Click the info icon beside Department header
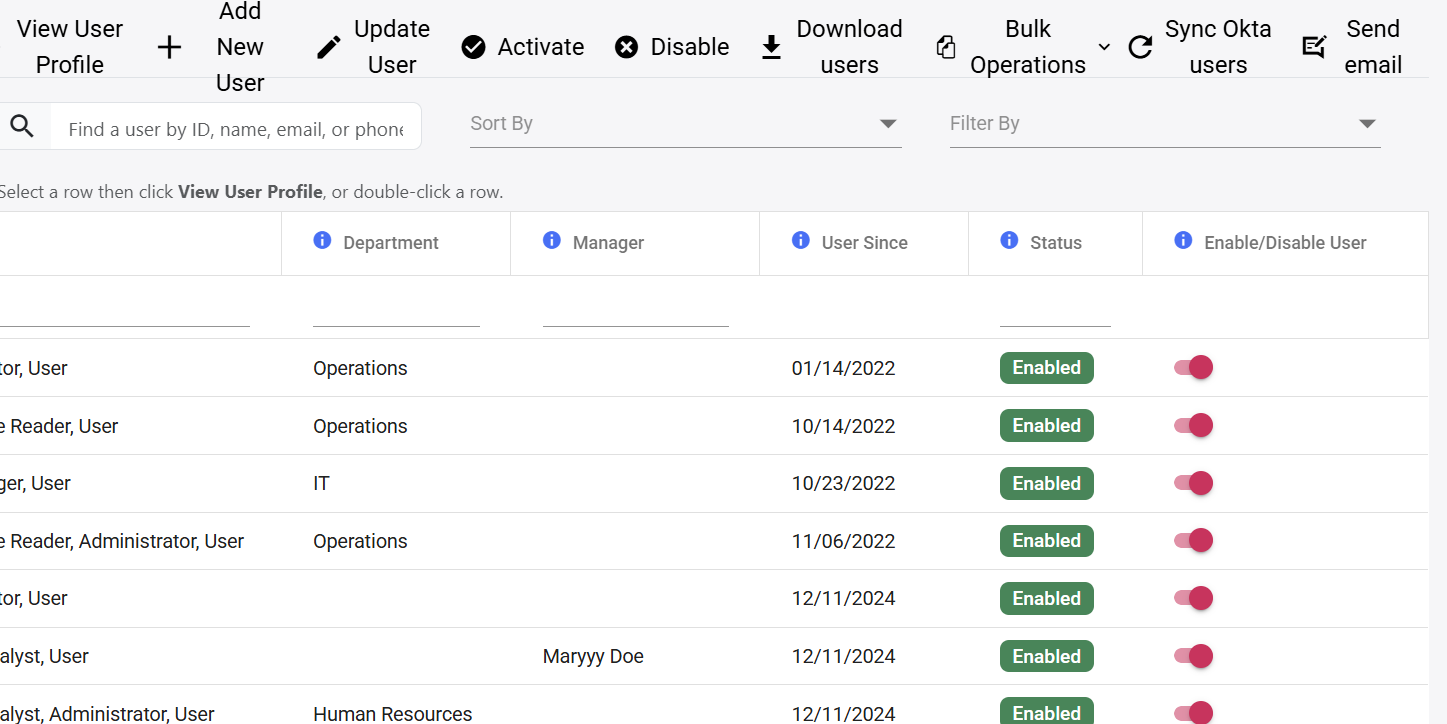1447x724 pixels. point(322,241)
